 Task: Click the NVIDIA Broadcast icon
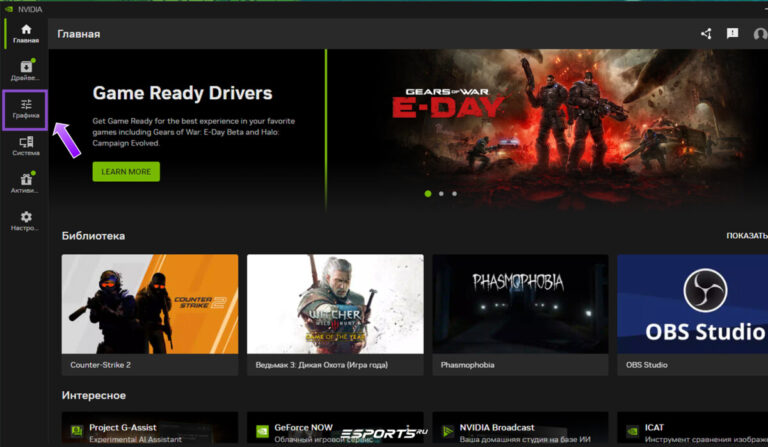pos(448,431)
